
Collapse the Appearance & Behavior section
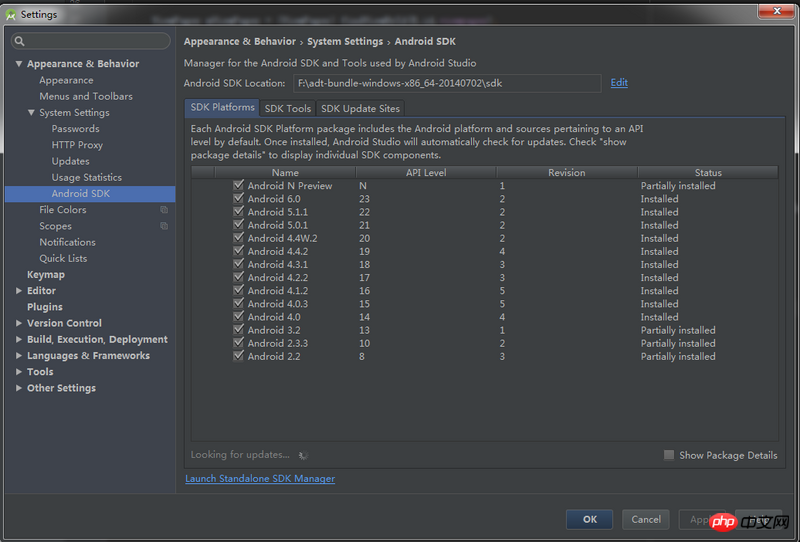coord(19,64)
